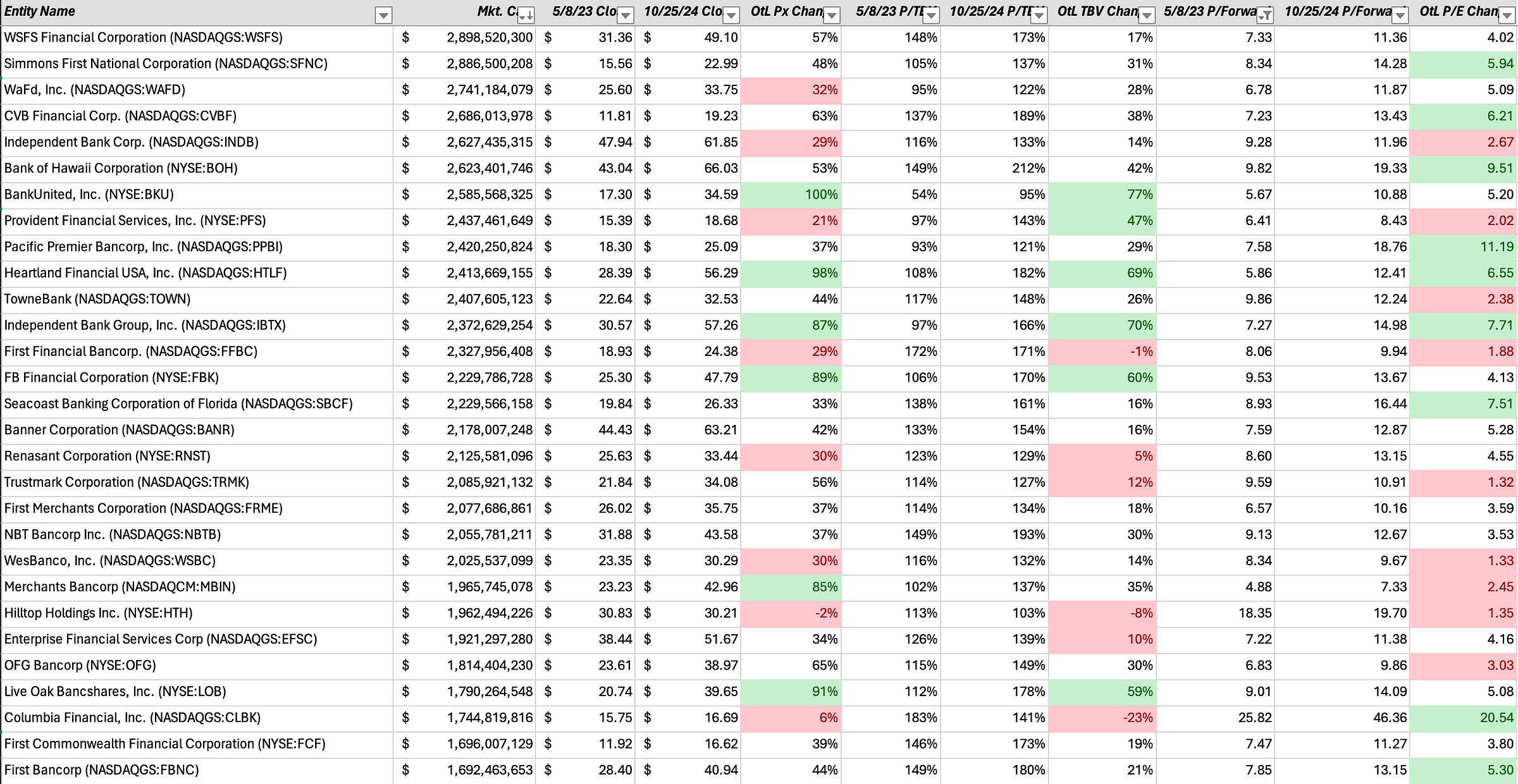Click the 77% OtL TBV Change cell
1518x784 pixels.
click(x=1102, y=195)
